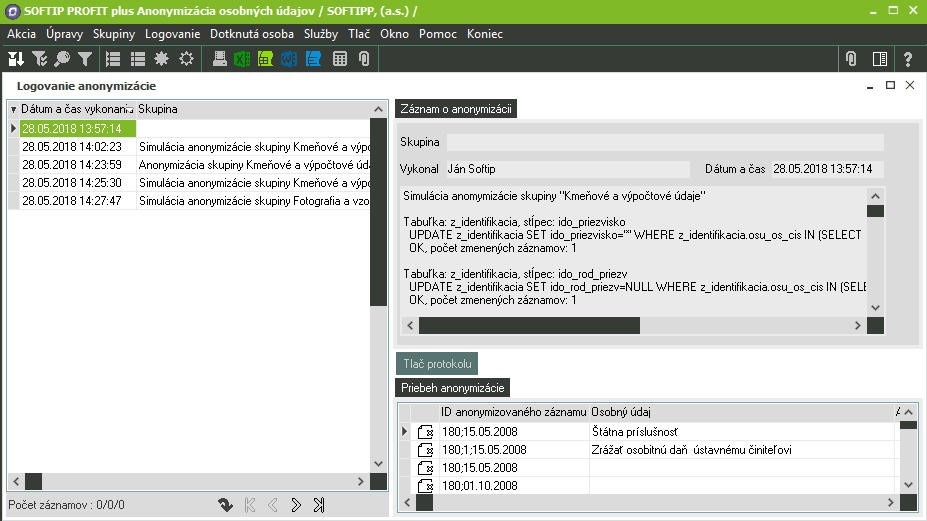Click the sort icon at toolbar start
This screenshot has height=521, width=927.
click(x=16, y=59)
